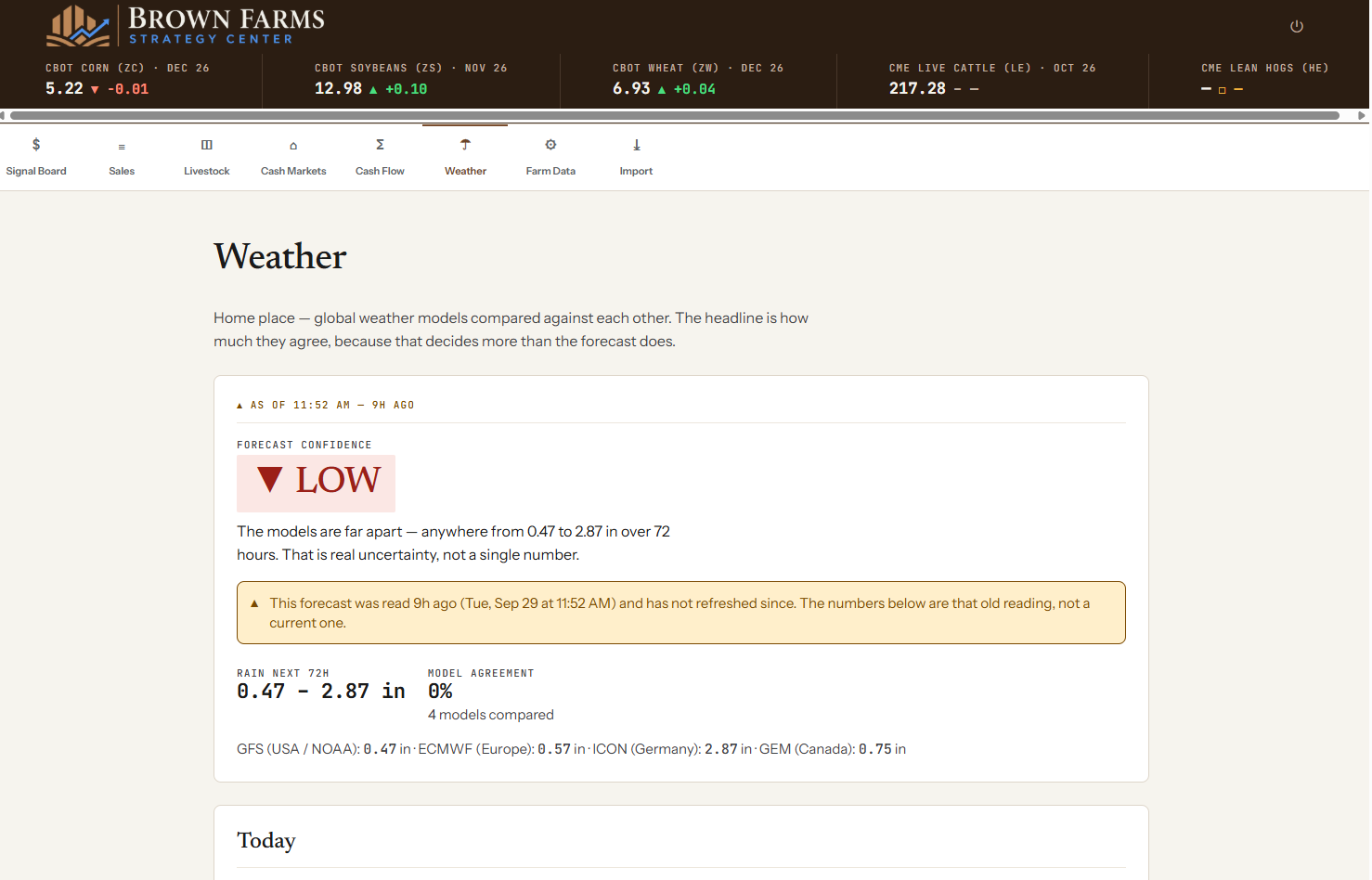Click the Weather page title

pos(280,256)
